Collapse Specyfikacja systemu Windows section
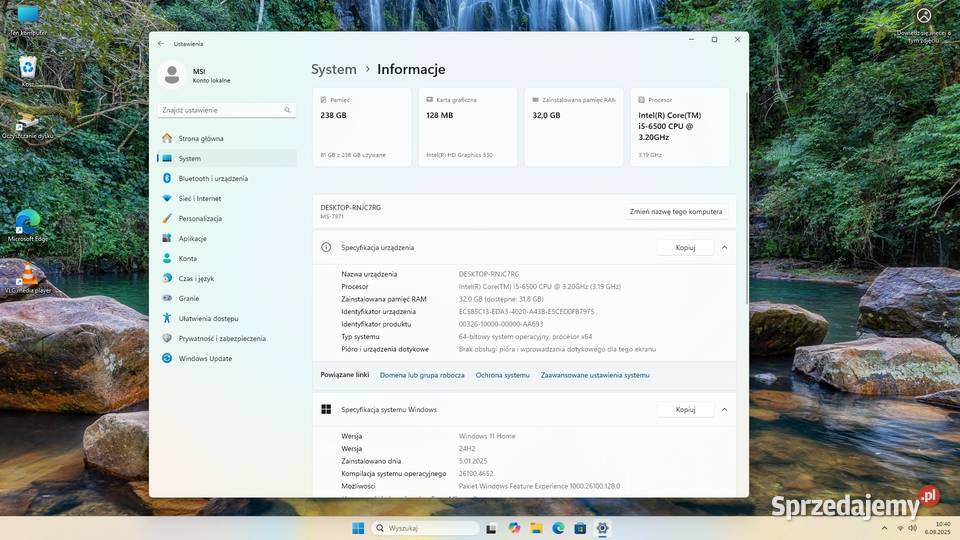 [724, 410]
